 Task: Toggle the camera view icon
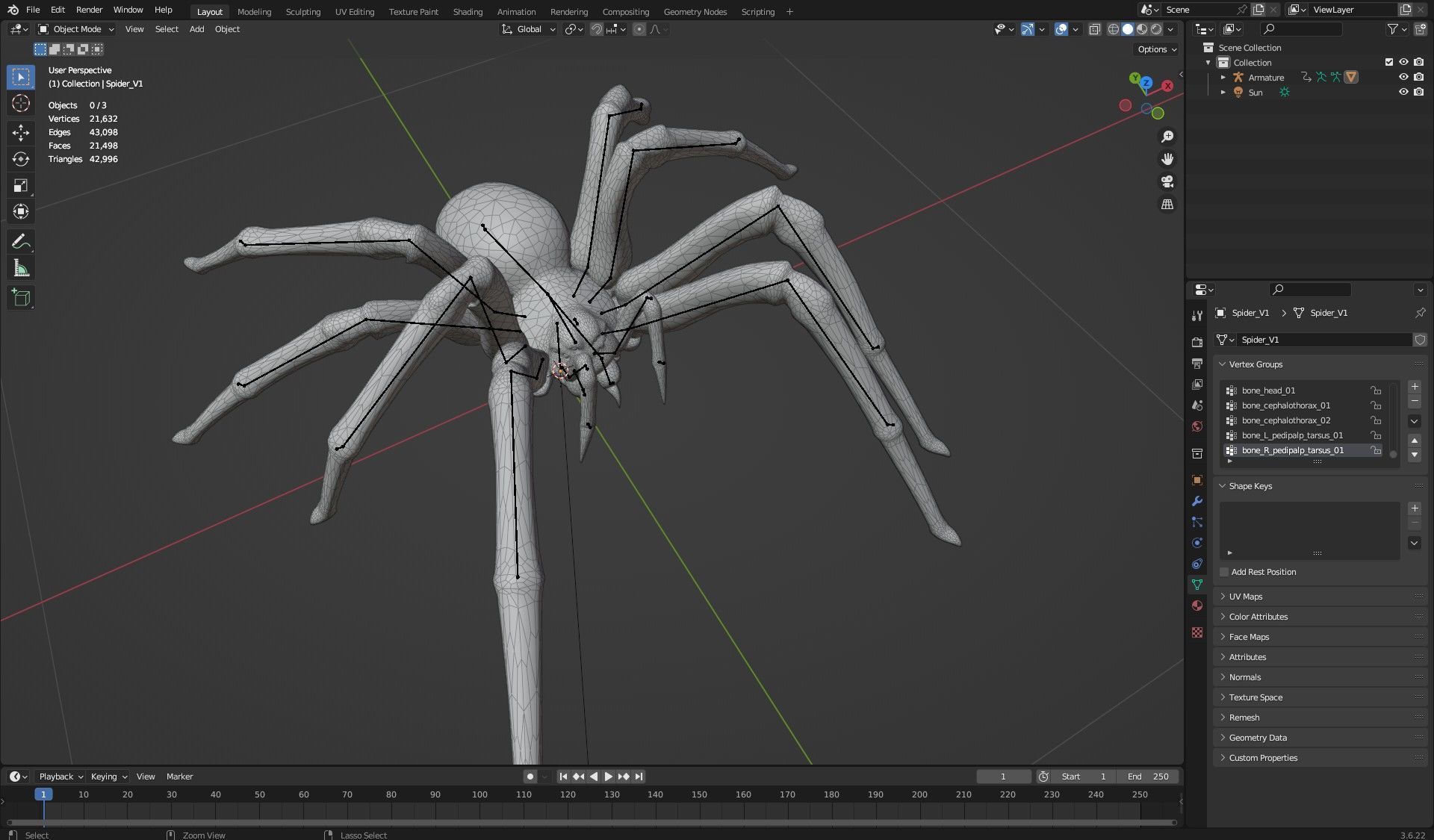point(1167,181)
